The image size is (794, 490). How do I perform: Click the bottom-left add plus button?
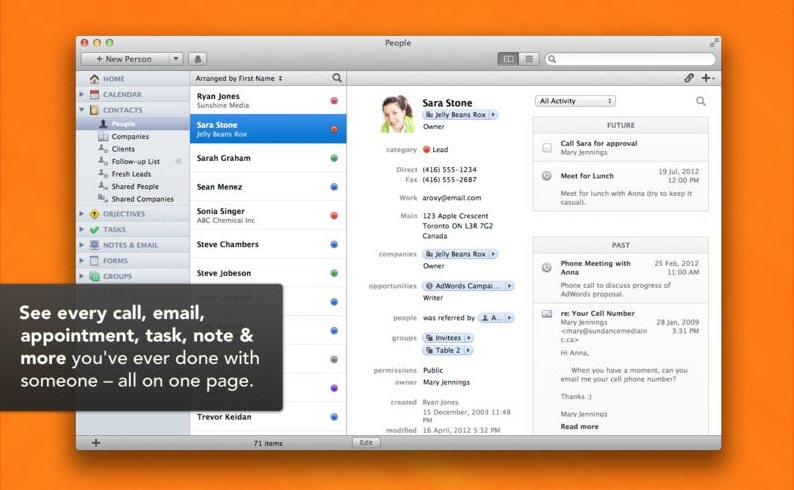pyautogui.click(x=96, y=443)
